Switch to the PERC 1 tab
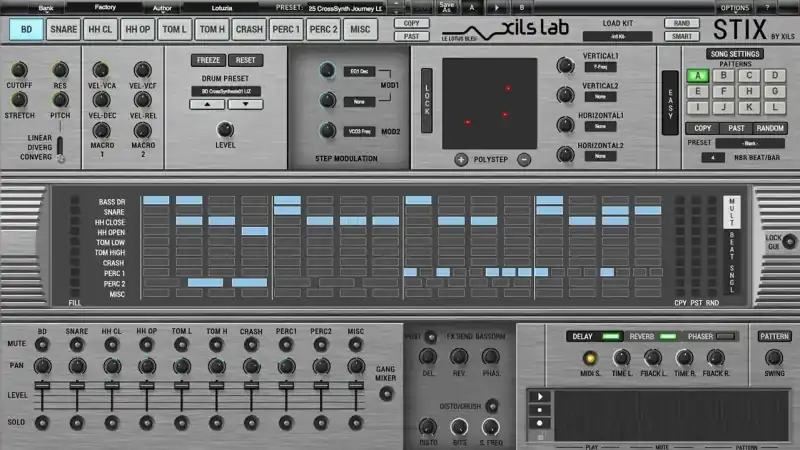The image size is (800, 450). (x=286, y=29)
